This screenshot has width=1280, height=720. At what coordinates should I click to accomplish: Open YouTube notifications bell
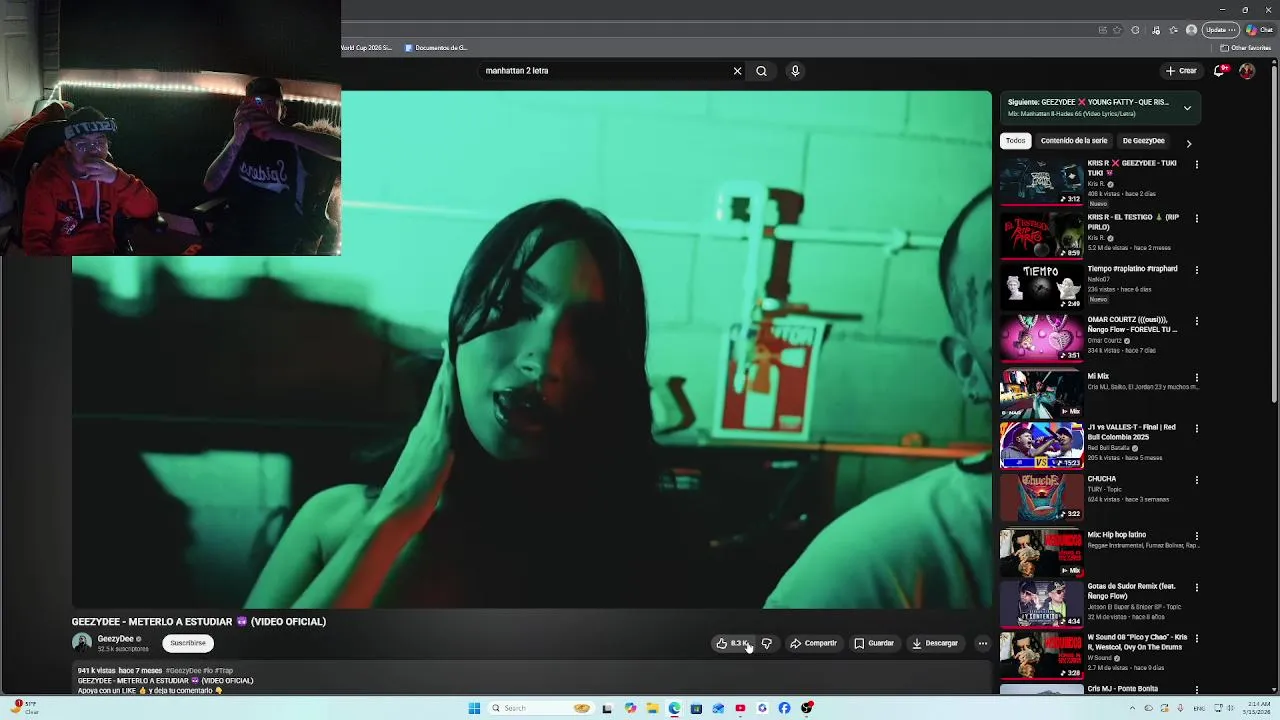tap(1219, 71)
